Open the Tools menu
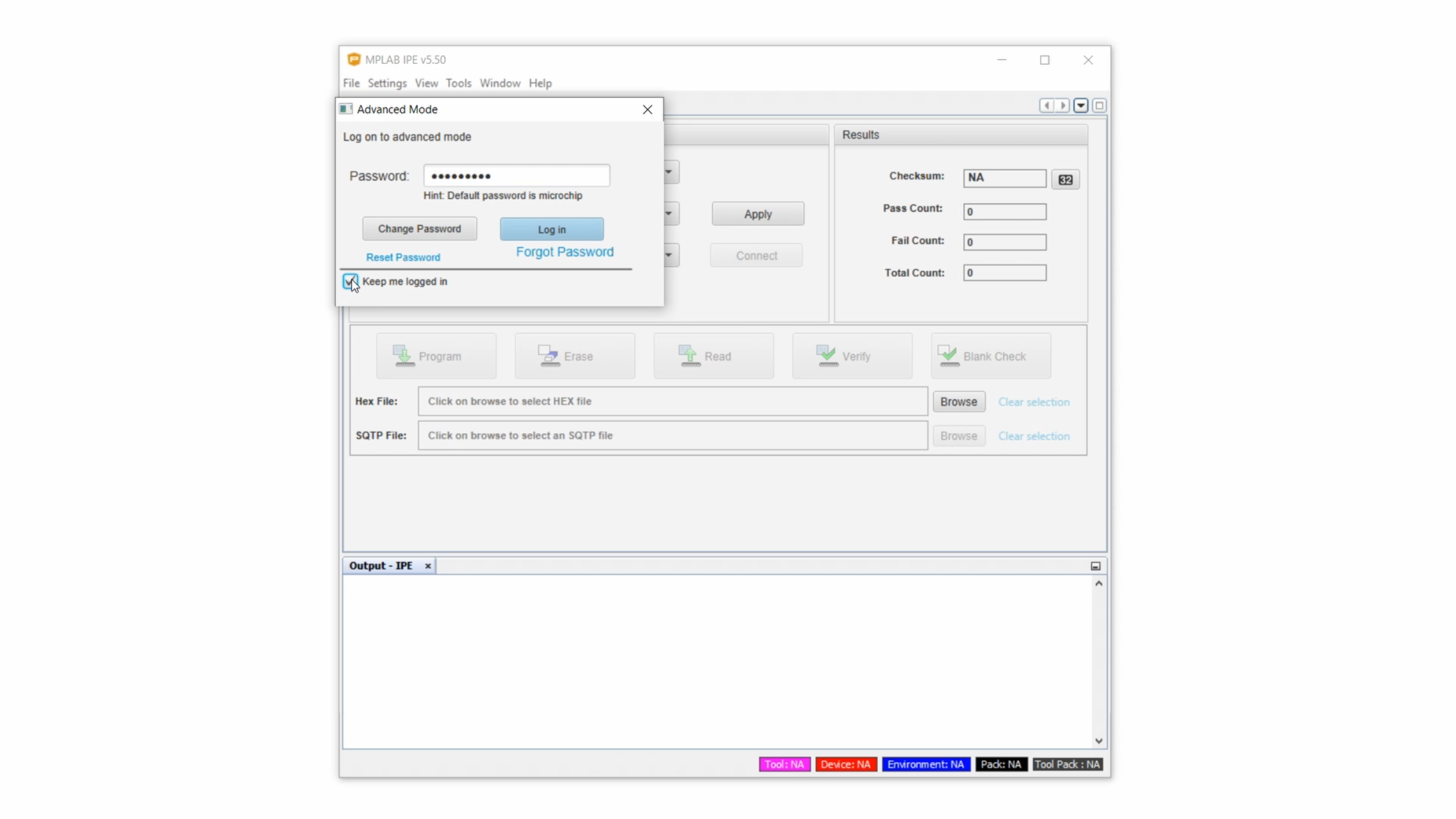Image resolution: width=1456 pixels, height=819 pixels. [x=458, y=83]
